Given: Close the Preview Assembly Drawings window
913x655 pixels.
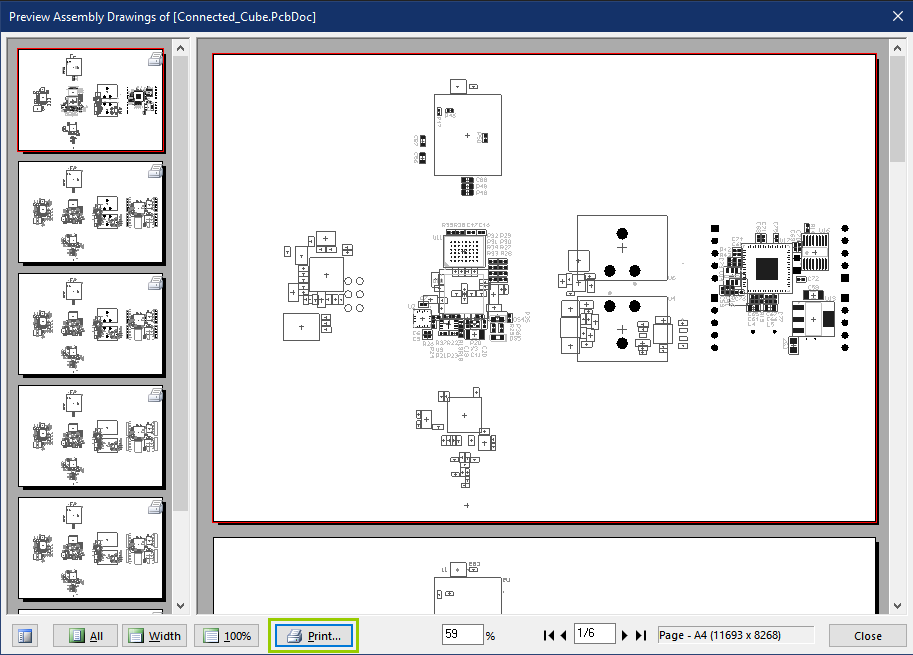Looking at the screenshot, I should pyautogui.click(x=897, y=16).
